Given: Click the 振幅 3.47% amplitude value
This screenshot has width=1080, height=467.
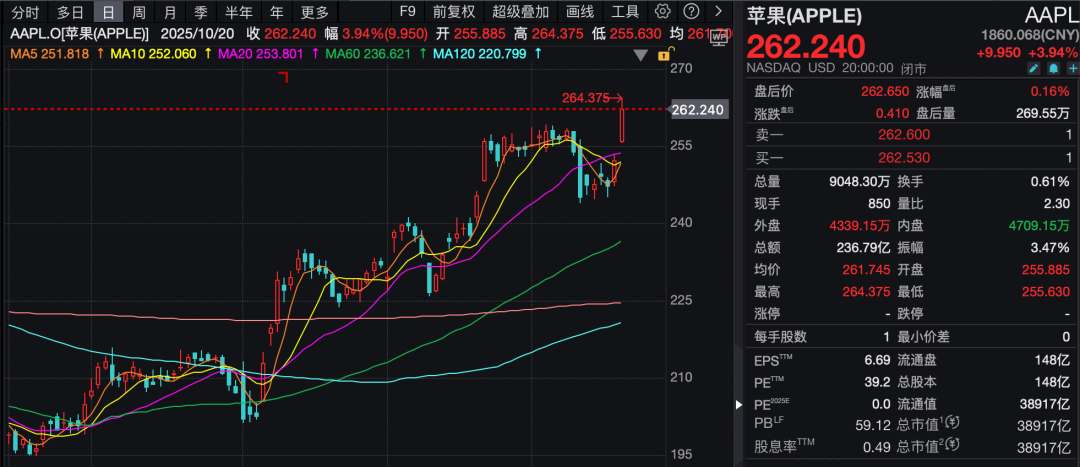Looking at the screenshot, I should (x=1050, y=247).
